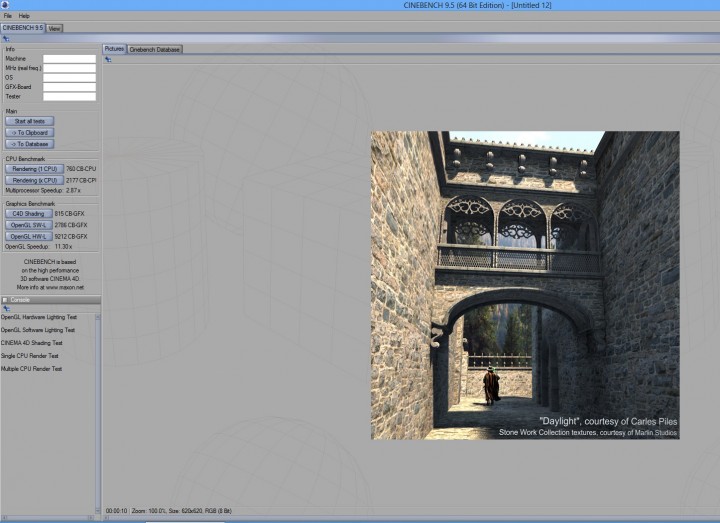Click the rendered Daylight picture
Screen dimensions: 720x523
tap(525, 285)
